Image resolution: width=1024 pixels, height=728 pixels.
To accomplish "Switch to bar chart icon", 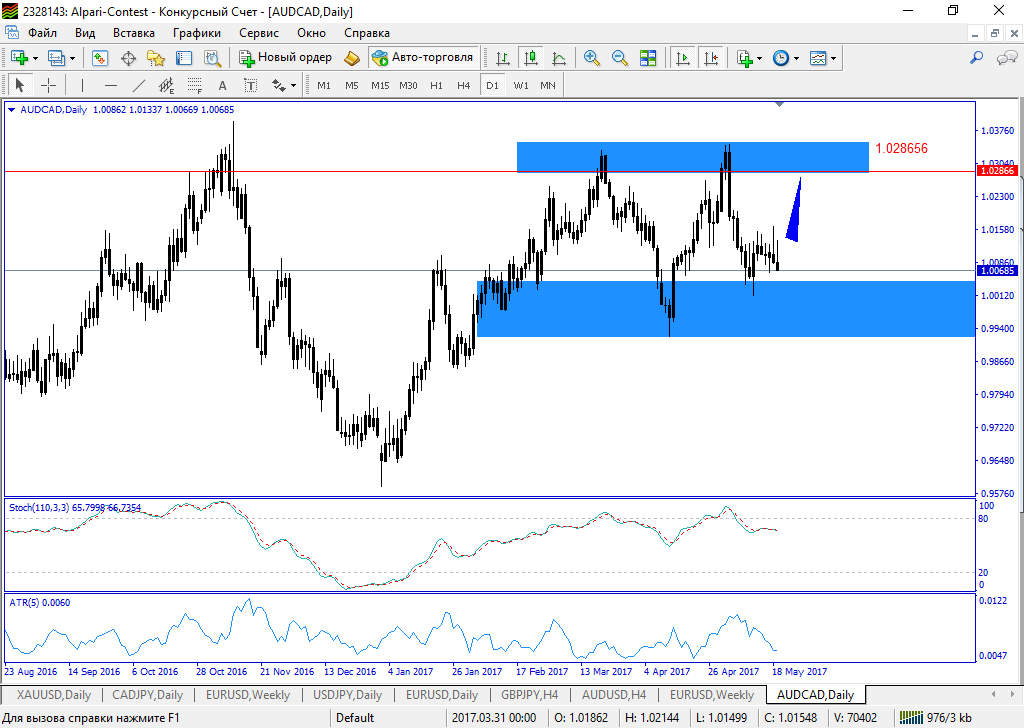I will [503, 58].
